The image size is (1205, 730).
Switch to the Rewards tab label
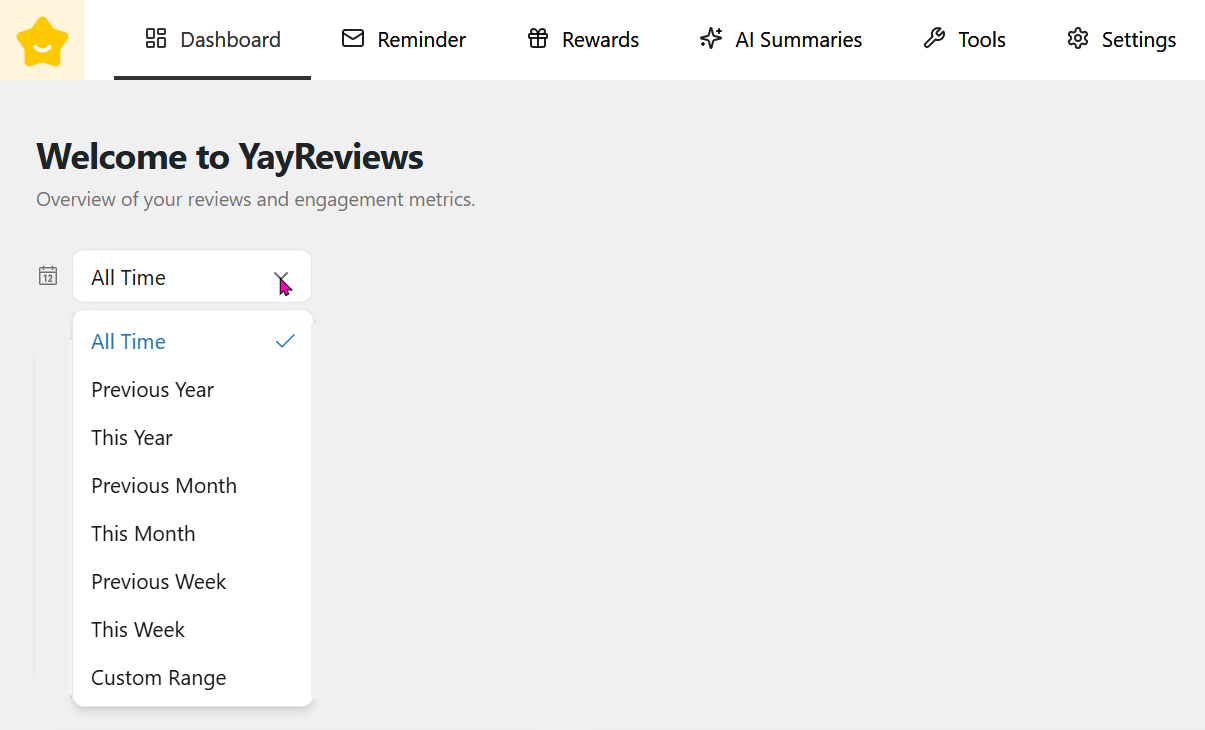pos(600,40)
